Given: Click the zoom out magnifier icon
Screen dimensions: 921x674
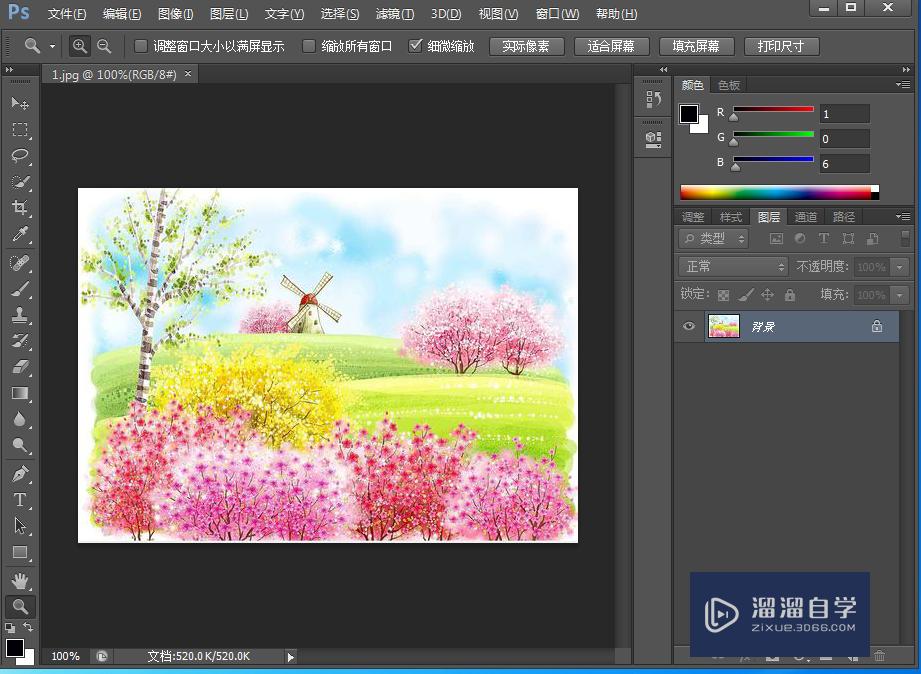Looking at the screenshot, I should tap(104, 46).
